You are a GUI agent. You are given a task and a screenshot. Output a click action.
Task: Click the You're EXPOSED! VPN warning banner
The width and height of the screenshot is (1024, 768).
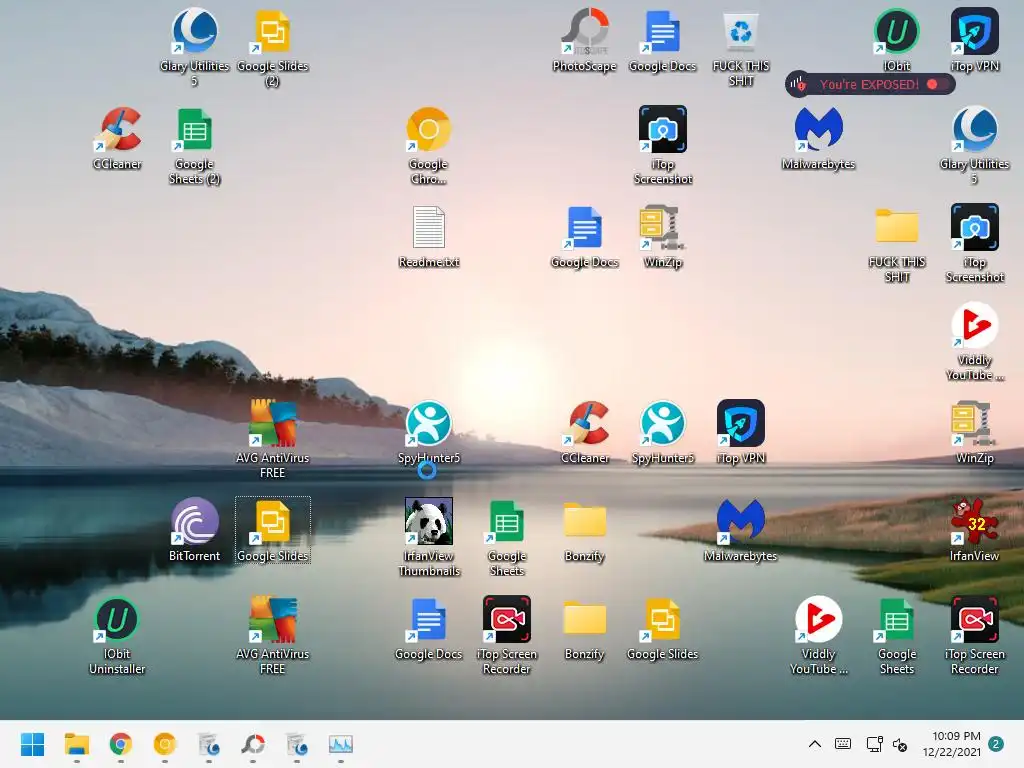click(870, 84)
